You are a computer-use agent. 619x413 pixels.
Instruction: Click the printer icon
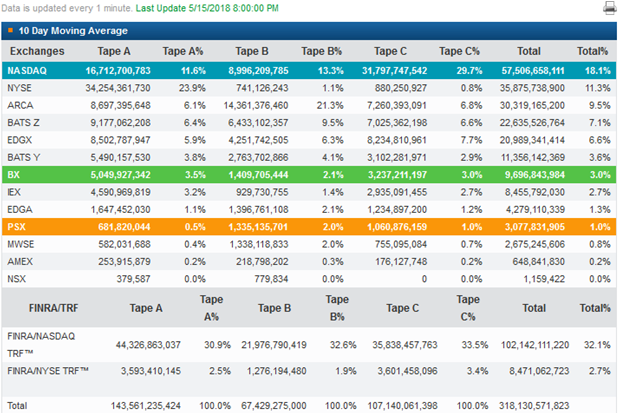click(x=610, y=8)
